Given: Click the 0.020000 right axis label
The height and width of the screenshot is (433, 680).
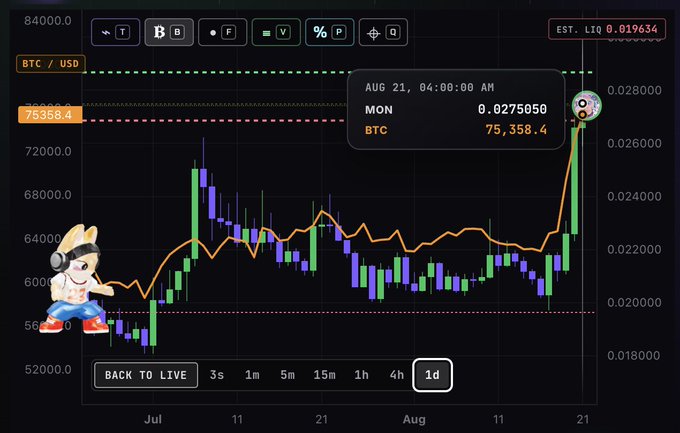Looking at the screenshot, I should 634,302.
